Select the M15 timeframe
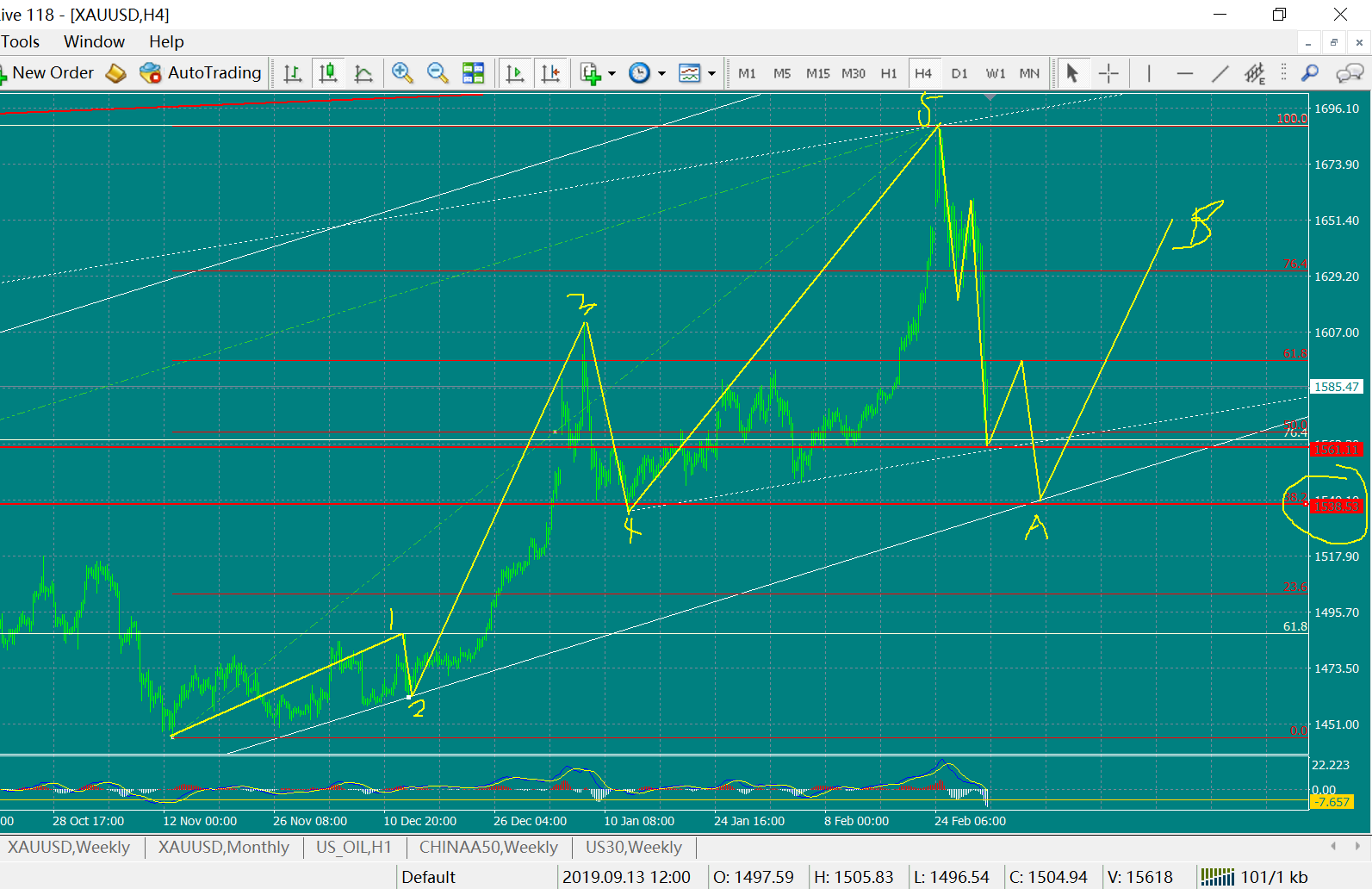This screenshot has height=889, width=1372. tap(818, 73)
